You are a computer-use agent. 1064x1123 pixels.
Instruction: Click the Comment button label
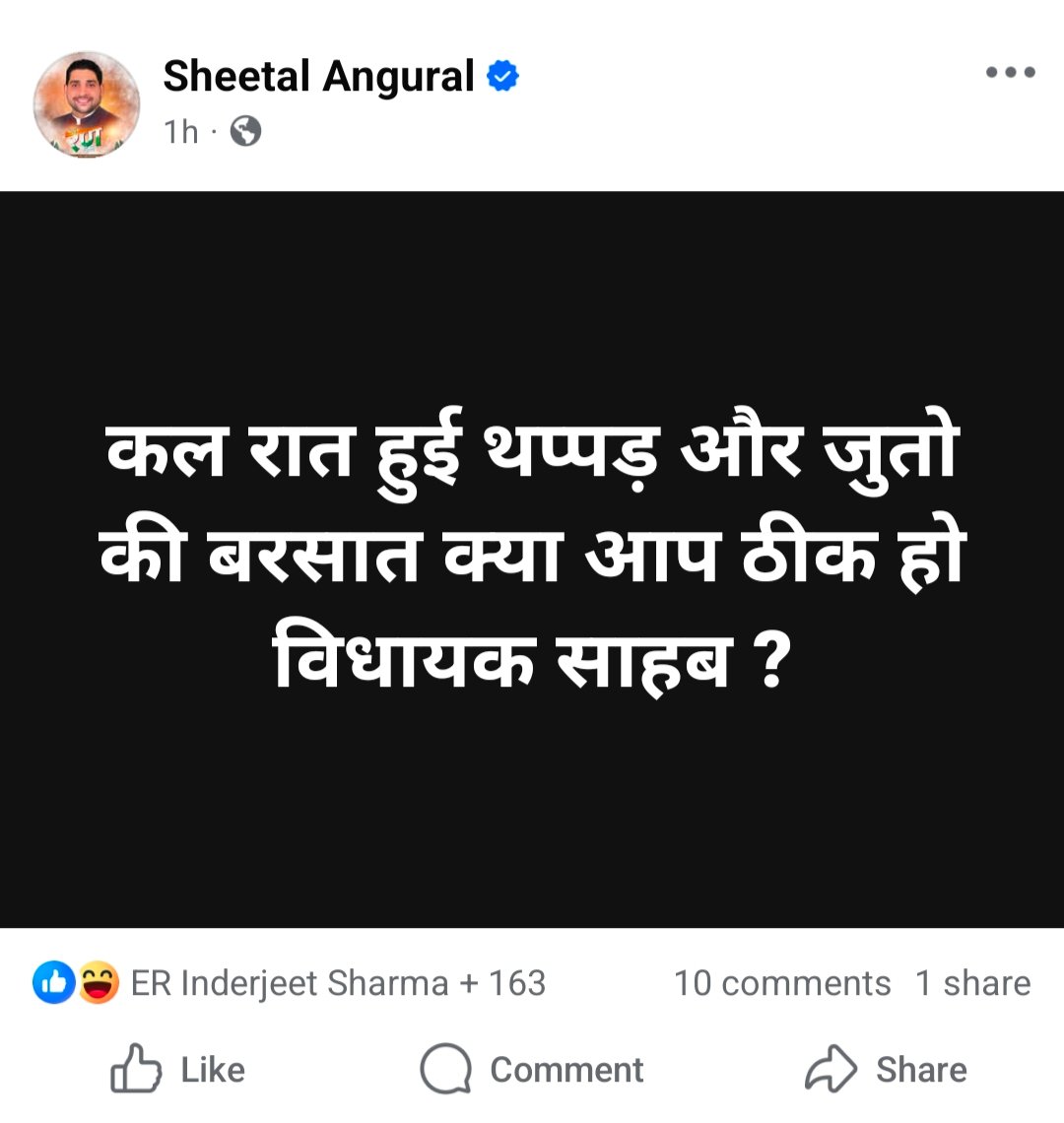566,1070
